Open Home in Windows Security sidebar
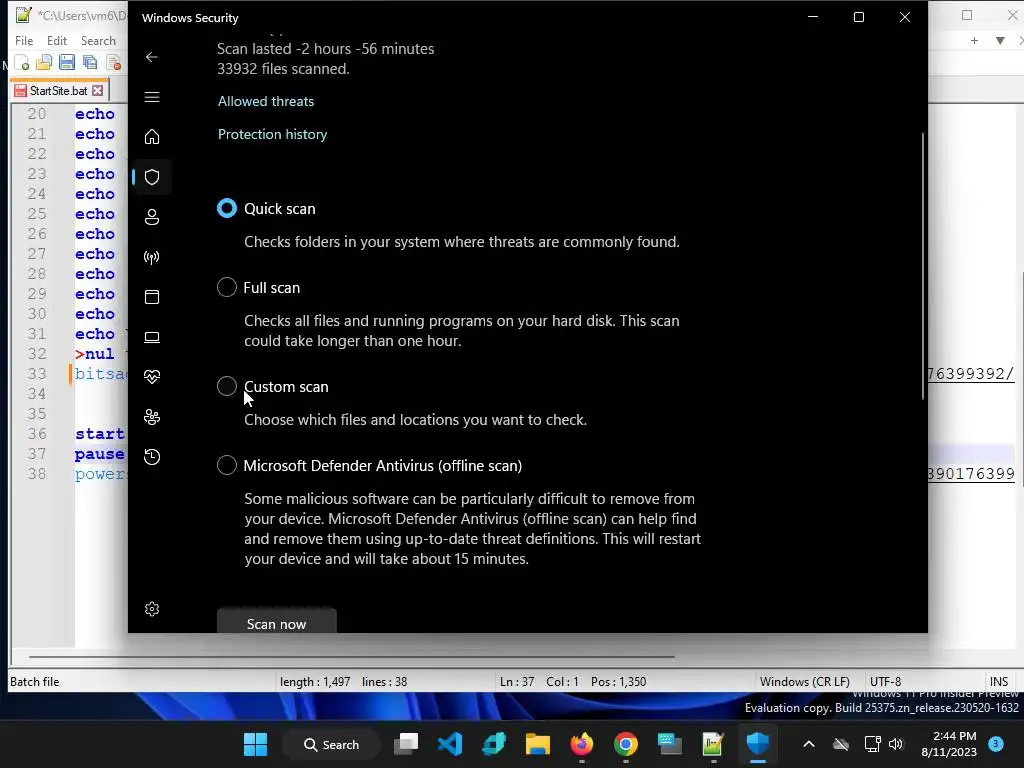This screenshot has height=768, width=1024. [152, 137]
